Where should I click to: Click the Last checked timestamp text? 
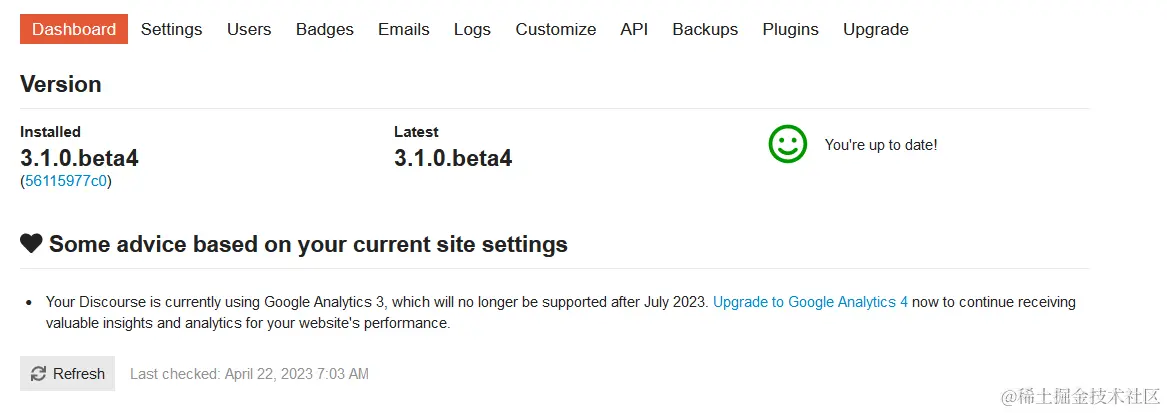tap(249, 374)
